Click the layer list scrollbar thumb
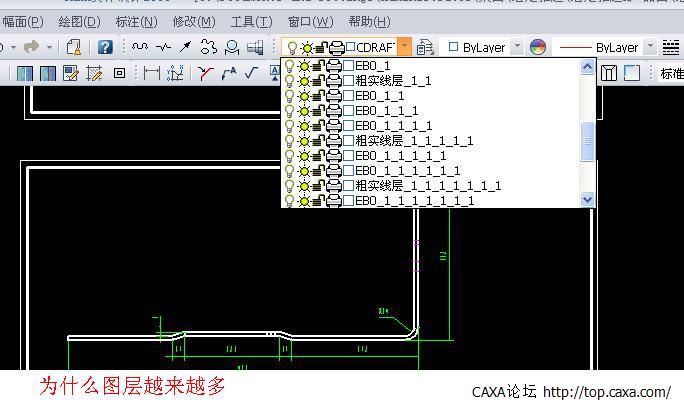Viewport: 684px width, 406px height. click(x=588, y=141)
